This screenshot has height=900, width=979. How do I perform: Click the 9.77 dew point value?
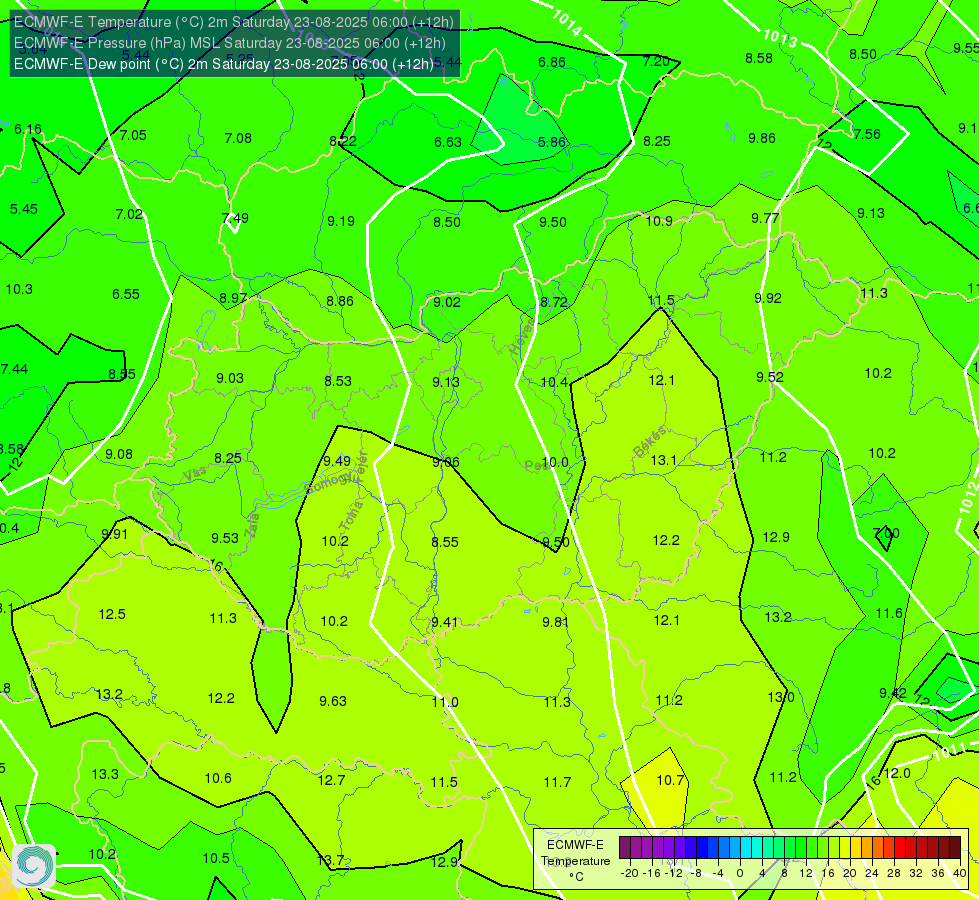(765, 218)
